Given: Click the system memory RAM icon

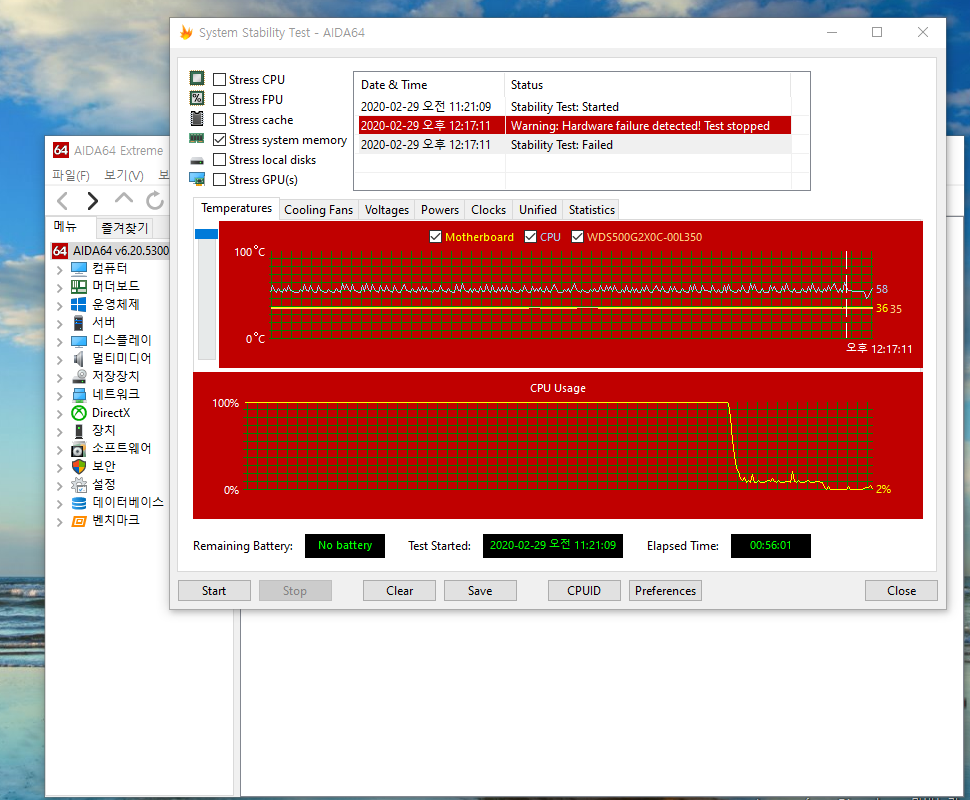Looking at the screenshot, I should [197, 139].
